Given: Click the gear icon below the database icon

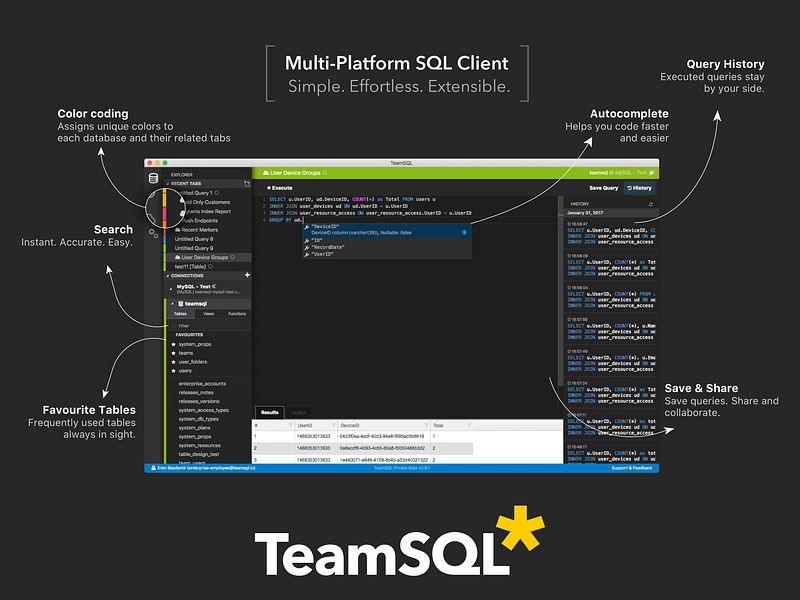Looking at the screenshot, I should pyautogui.click(x=152, y=232).
